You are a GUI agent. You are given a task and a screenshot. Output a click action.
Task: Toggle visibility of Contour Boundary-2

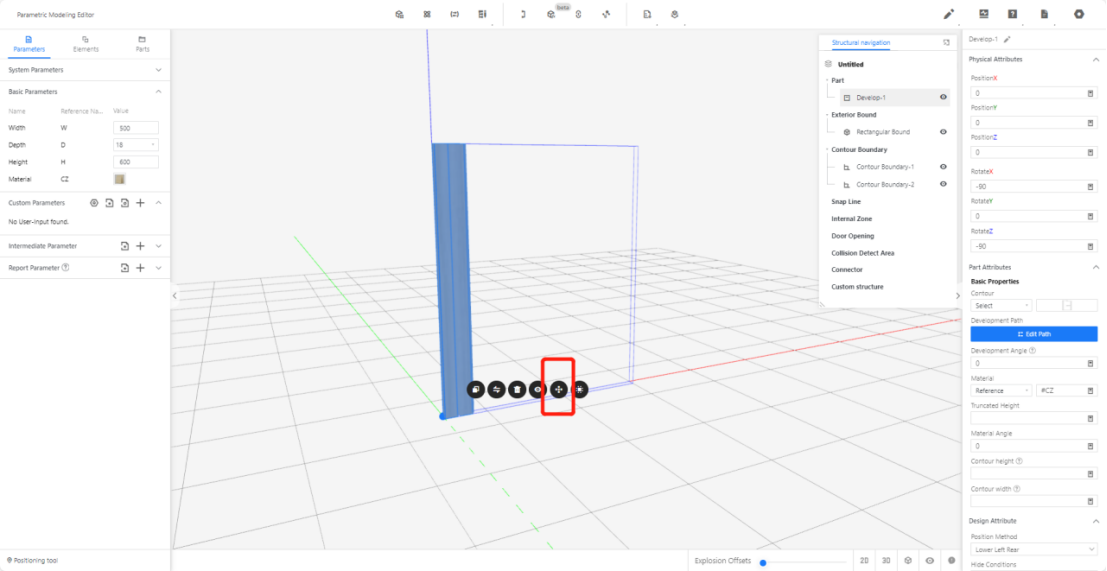[x=943, y=184]
